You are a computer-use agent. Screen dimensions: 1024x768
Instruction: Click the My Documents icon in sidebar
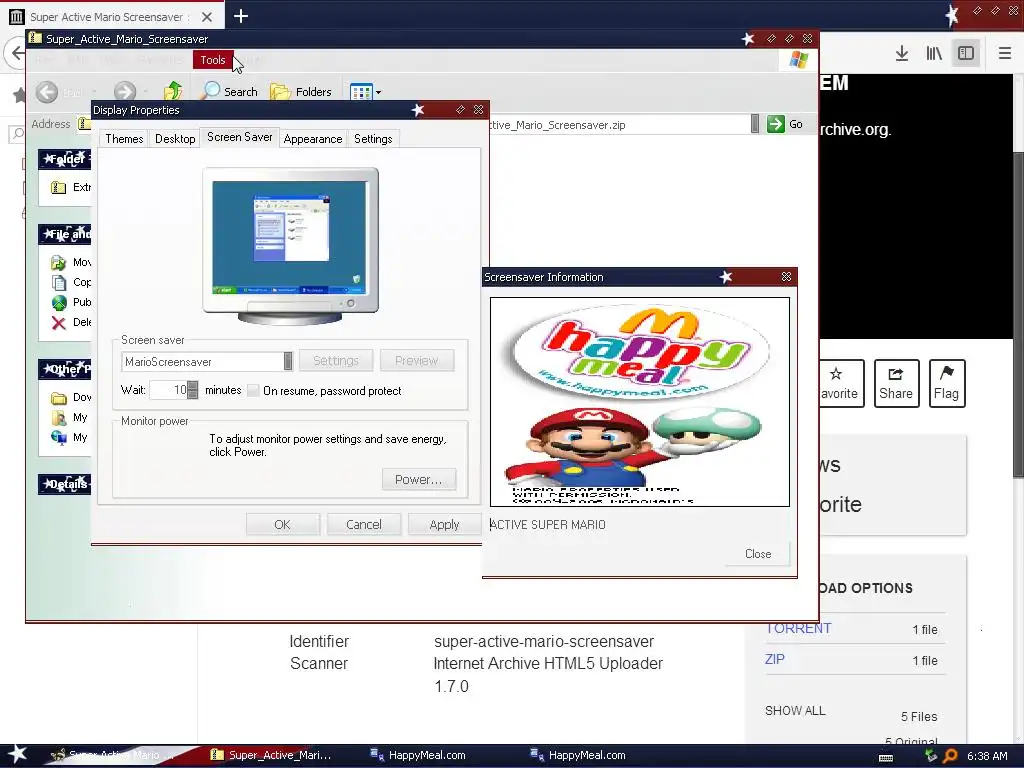pyautogui.click(x=59, y=418)
